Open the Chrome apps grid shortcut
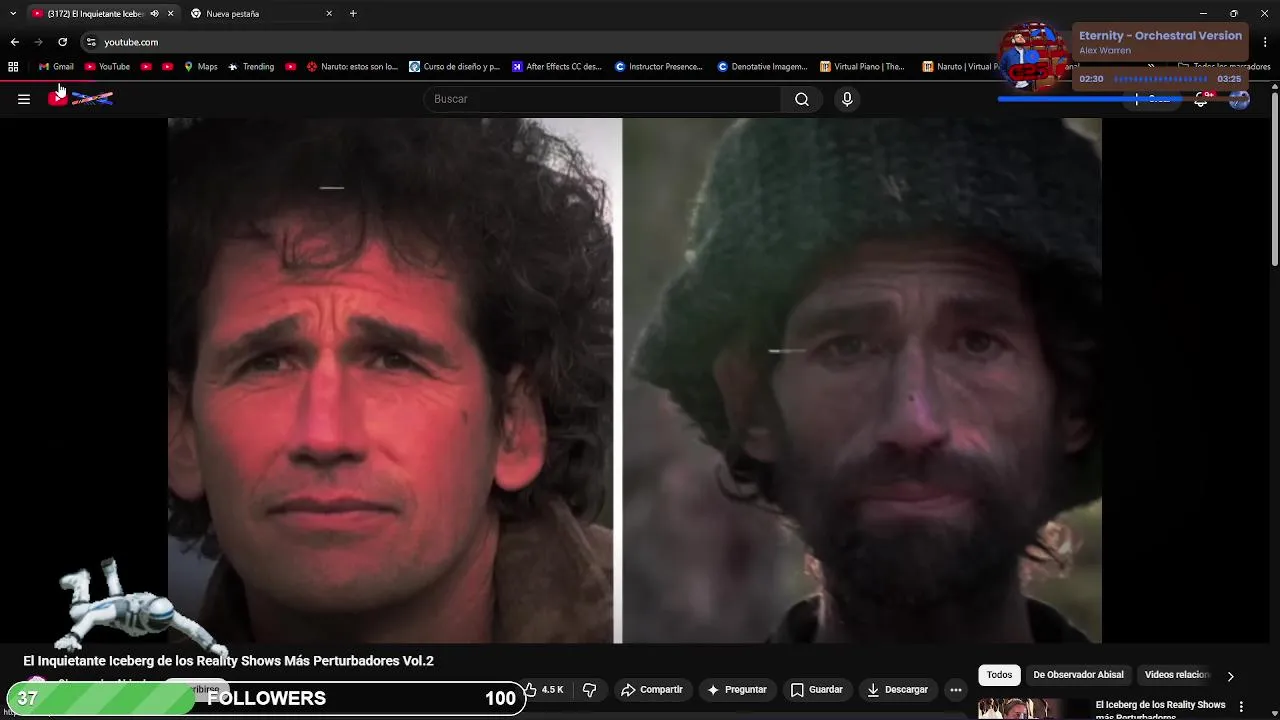Image resolution: width=1280 pixels, height=720 pixels. [x=13, y=67]
